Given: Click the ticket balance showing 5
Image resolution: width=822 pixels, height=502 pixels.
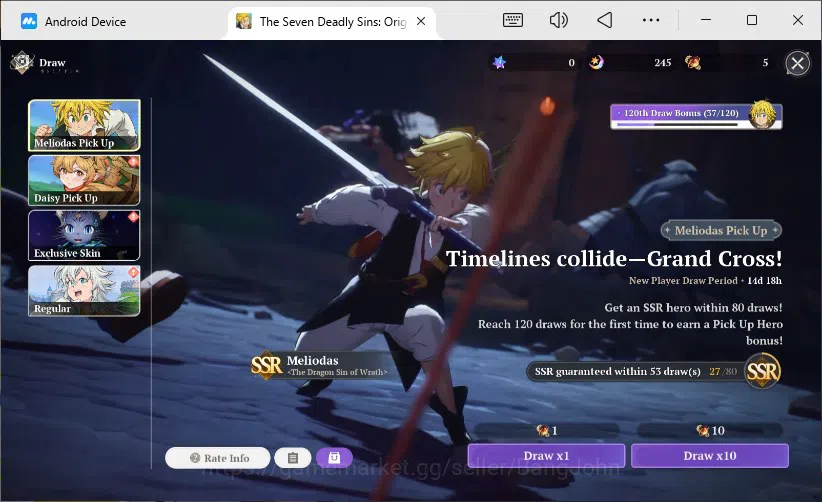Looking at the screenshot, I should pos(765,63).
